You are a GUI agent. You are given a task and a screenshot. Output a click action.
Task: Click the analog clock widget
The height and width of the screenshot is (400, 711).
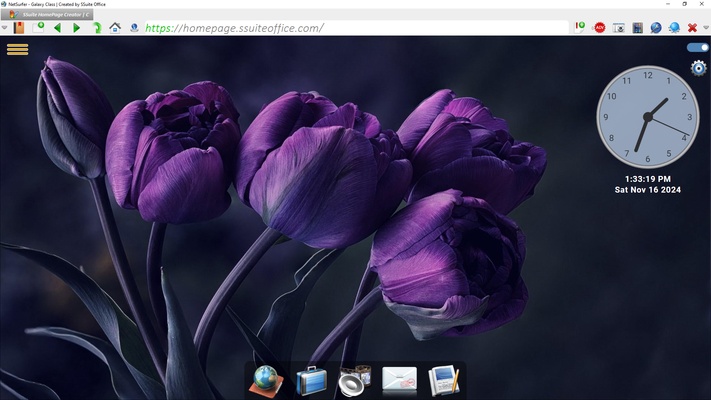click(x=648, y=117)
